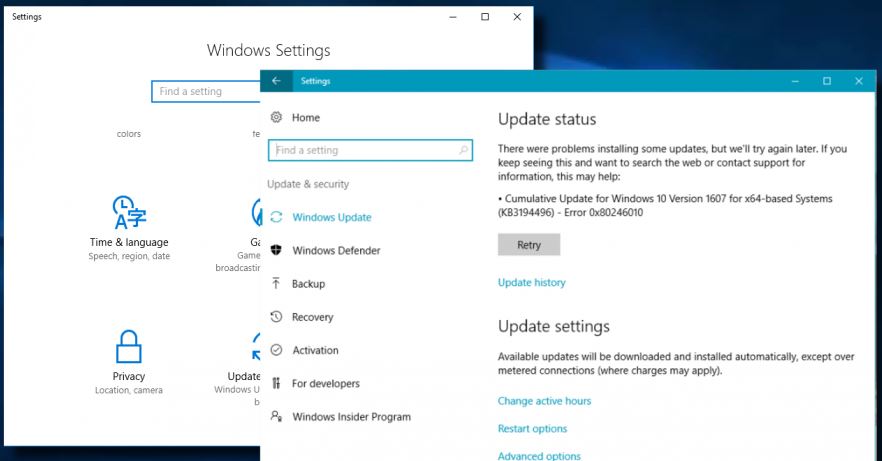882x461 pixels.
Task: Click the For developers sliders icon
Action: (x=276, y=383)
